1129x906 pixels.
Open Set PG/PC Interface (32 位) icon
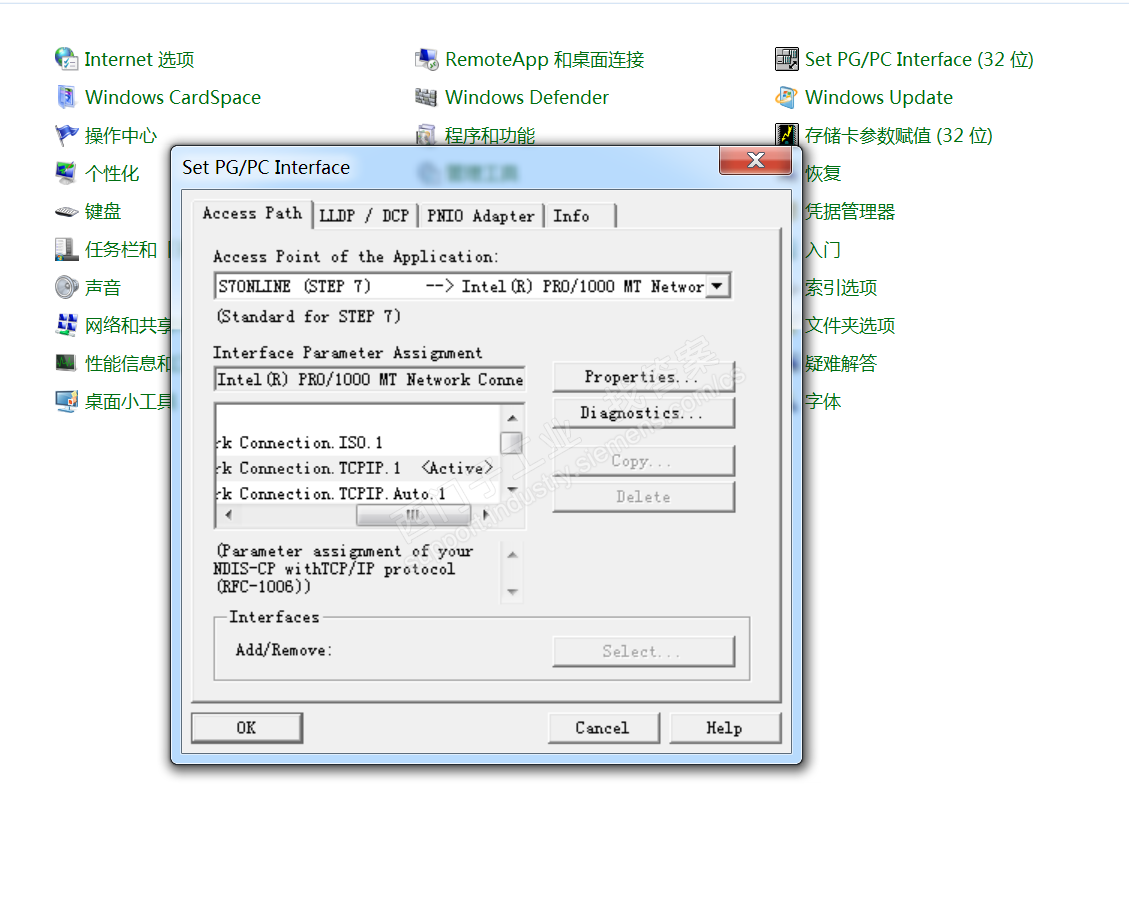[x=786, y=59]
